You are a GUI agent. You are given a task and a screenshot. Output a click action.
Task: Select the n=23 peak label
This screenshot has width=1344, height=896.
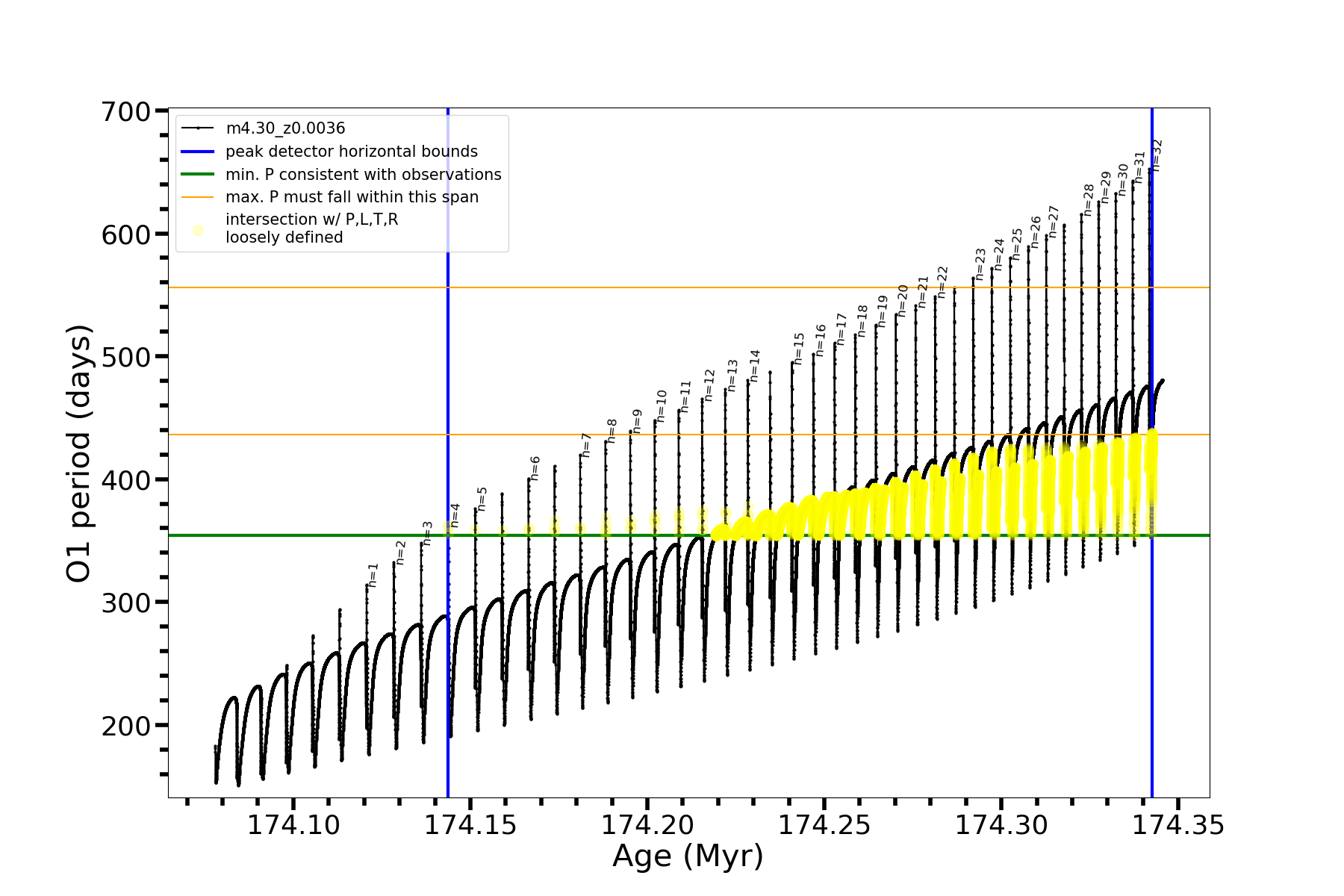980,264
